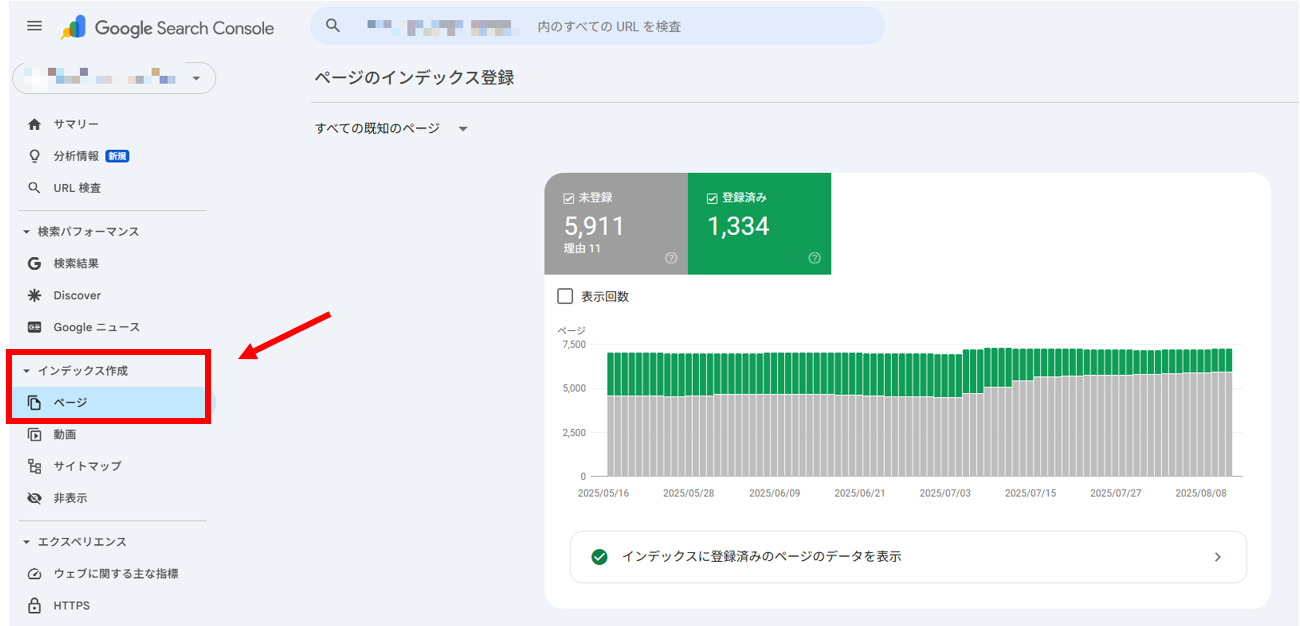Image resolution: width=1300 pixels, height=626 pixels.
Task: Click the news icon beside Google ニュース
Action: coord(35,327)
